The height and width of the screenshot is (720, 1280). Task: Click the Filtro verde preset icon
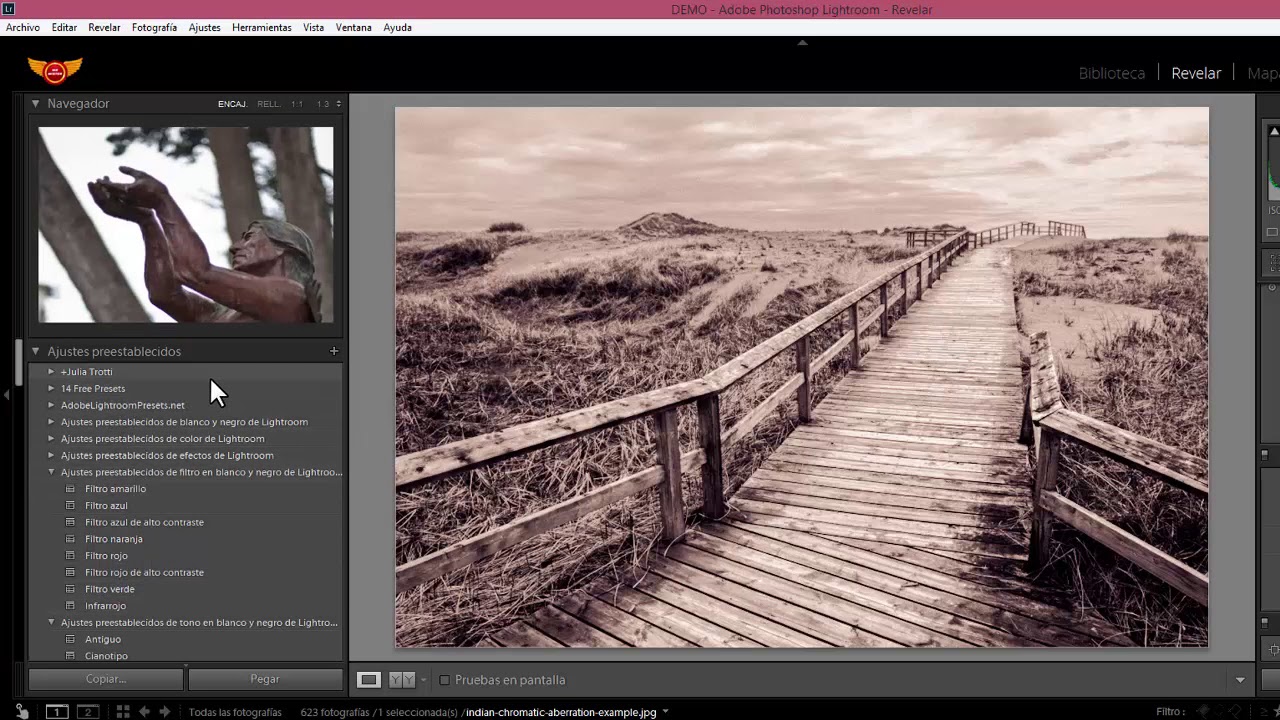[x=70, y=589]
